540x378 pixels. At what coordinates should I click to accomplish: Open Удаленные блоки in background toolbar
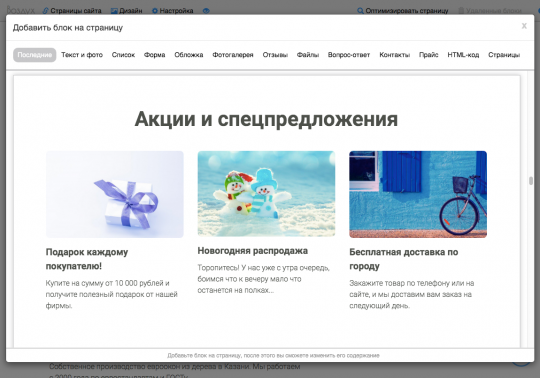tap(494, 11)
